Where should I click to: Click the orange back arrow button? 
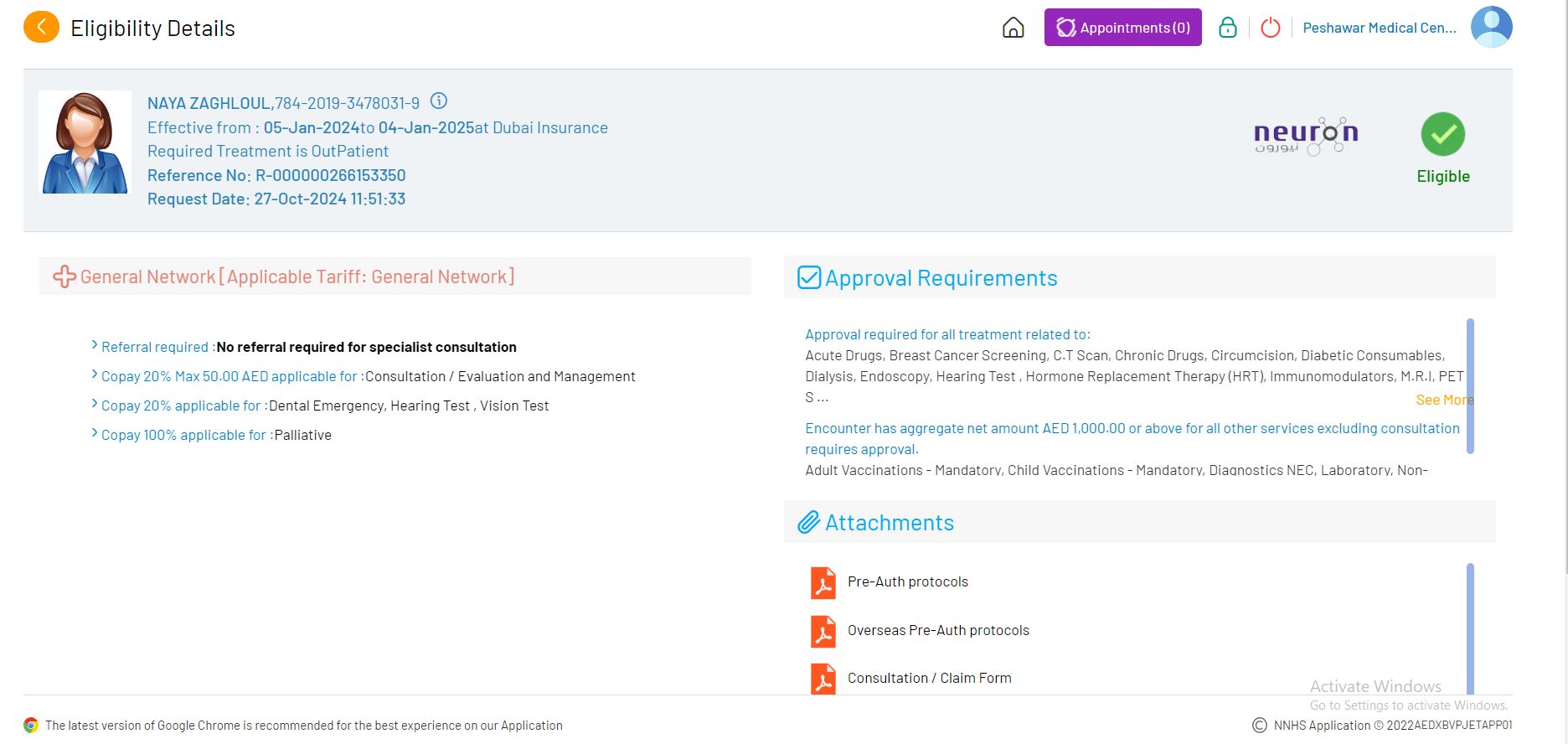point(41,28)
